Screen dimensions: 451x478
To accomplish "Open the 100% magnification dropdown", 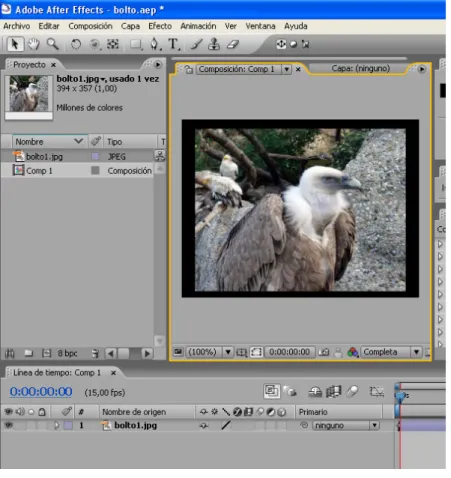I will (228, 352).
